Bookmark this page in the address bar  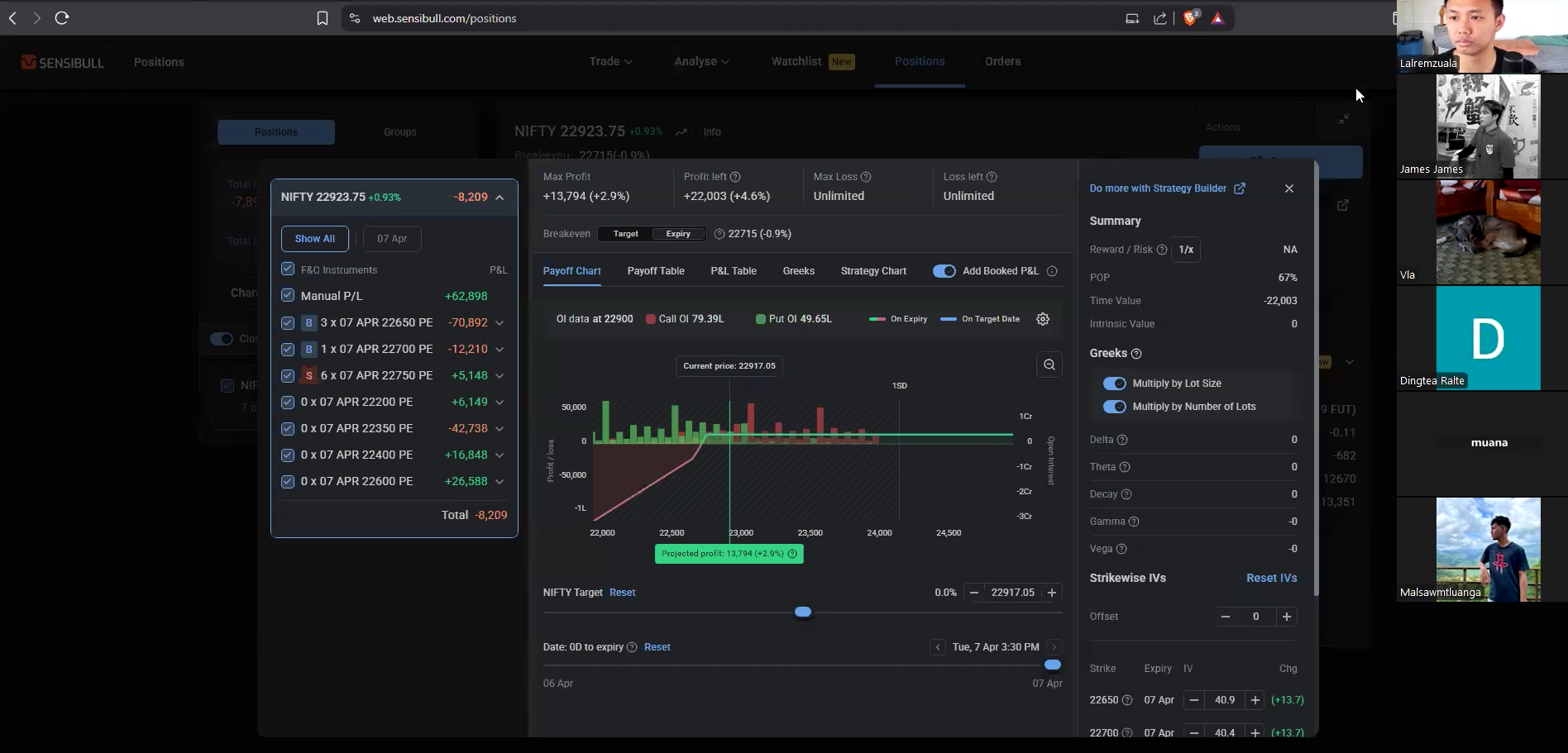click(323, 18)
